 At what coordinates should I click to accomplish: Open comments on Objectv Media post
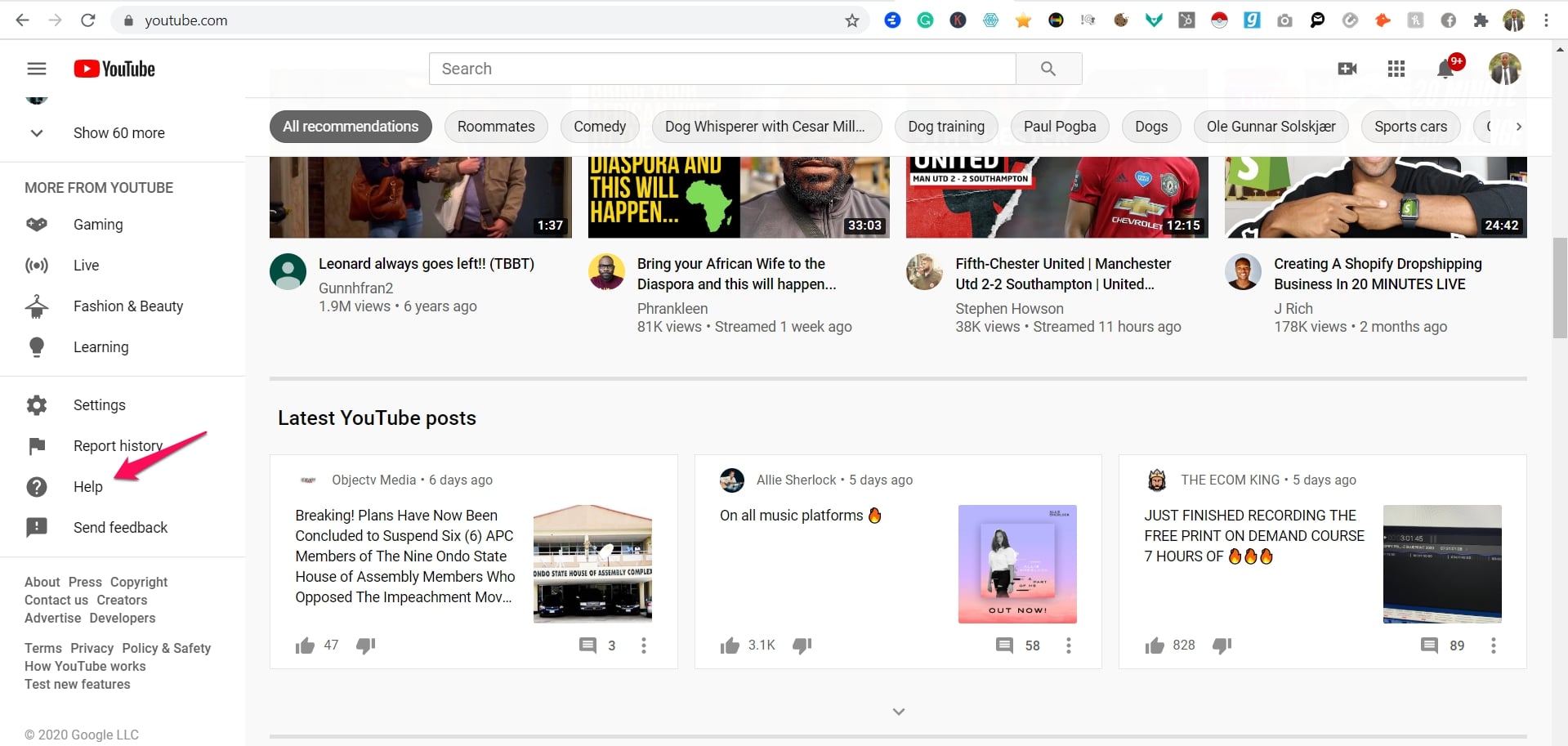tap(587, 645)
